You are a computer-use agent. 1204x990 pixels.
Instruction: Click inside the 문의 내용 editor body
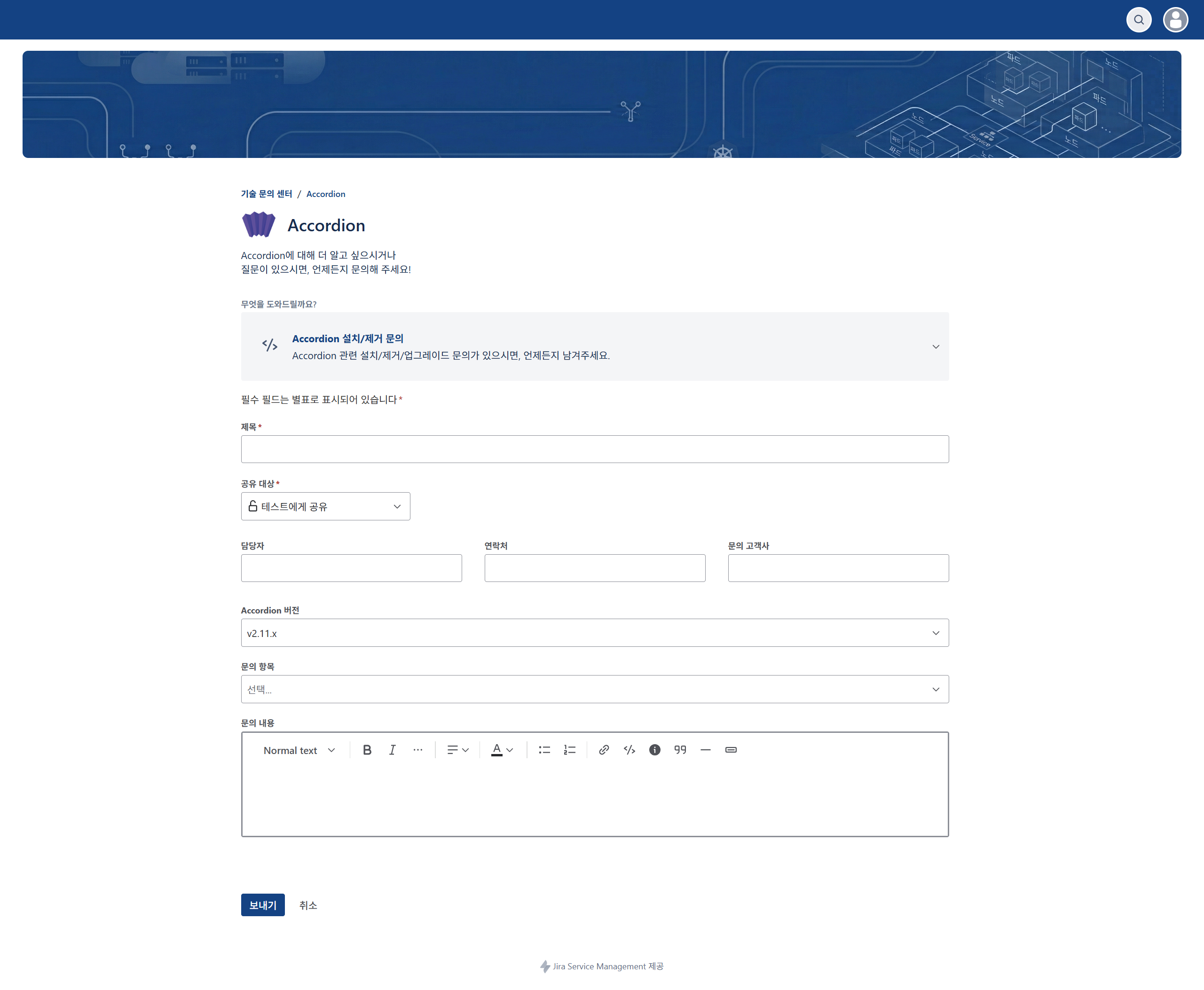tap(595, 801)
